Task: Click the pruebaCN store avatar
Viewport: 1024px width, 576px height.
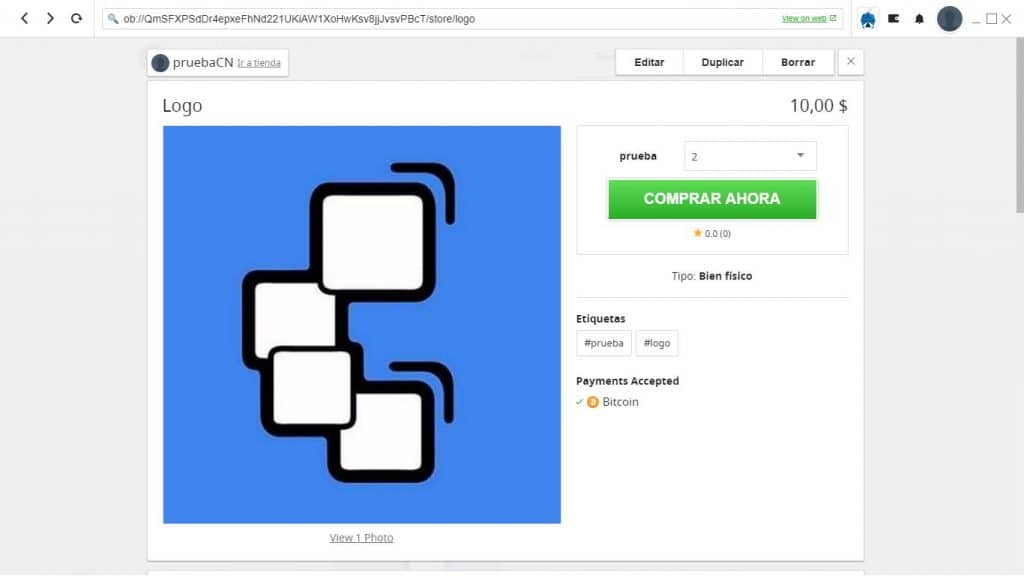Action: (160, 63)
